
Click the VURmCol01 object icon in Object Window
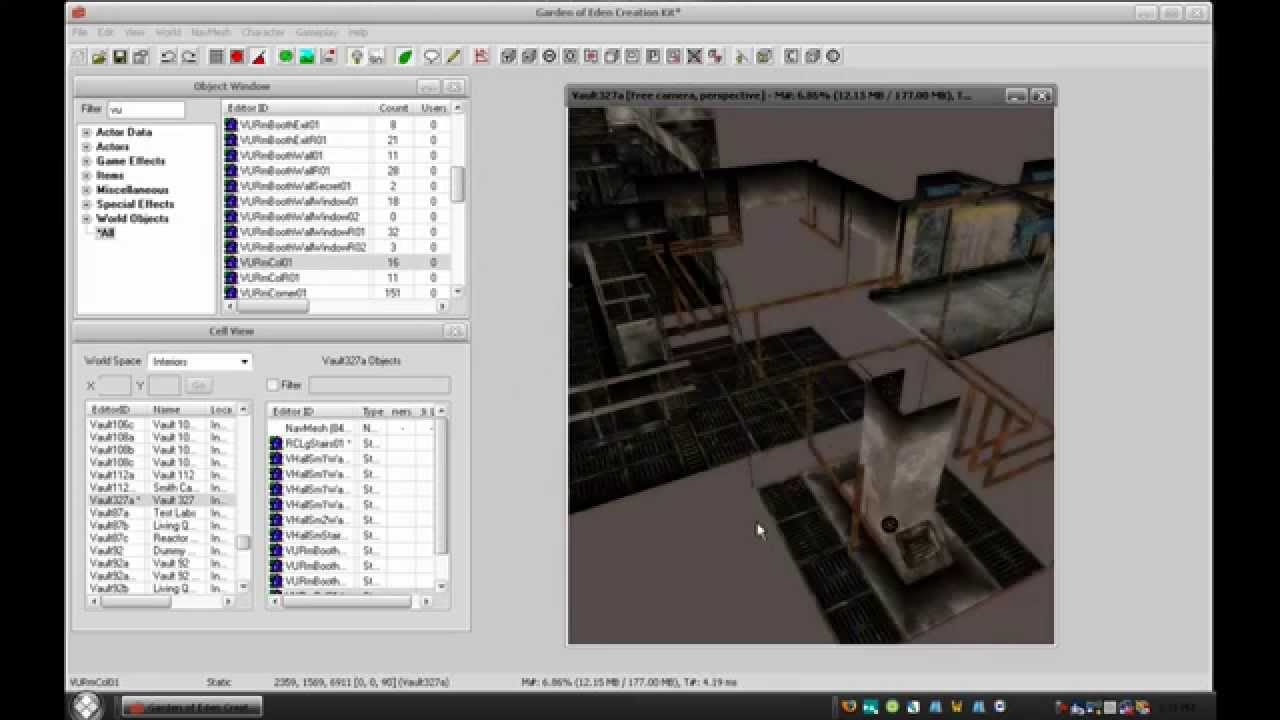pyautogui.click(x=231, y=262)
